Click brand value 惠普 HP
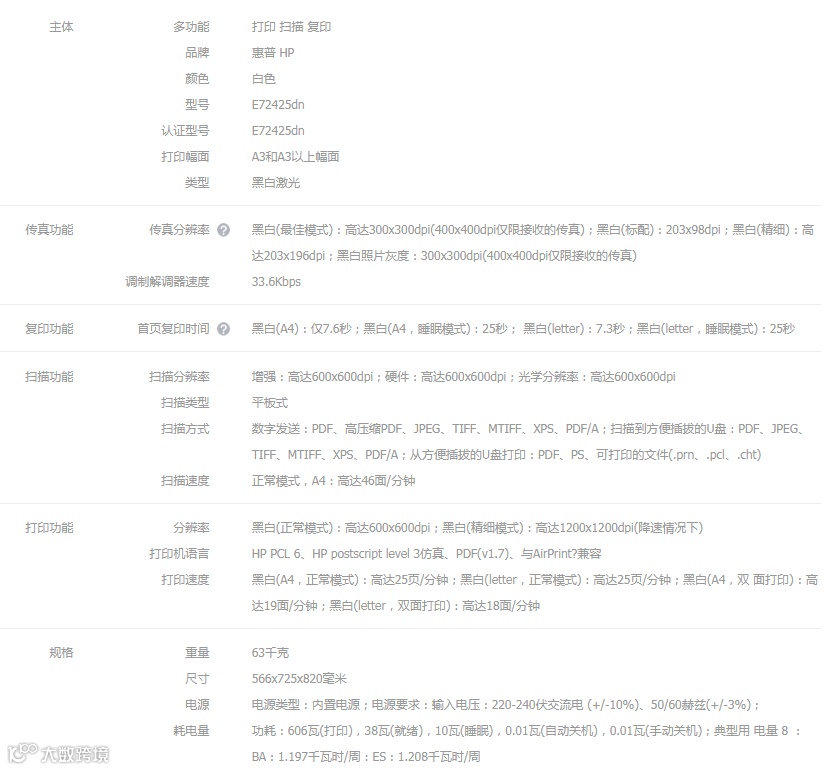This screenshot has height=770, width=829. (x=273, y=53)
